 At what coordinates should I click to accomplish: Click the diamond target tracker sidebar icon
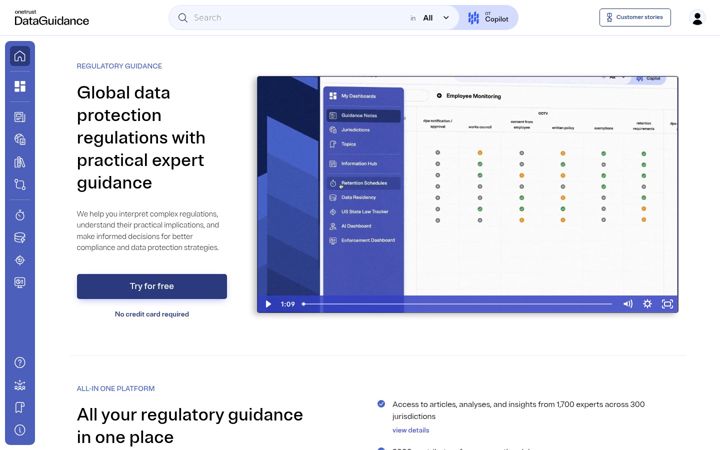[20, 260]
